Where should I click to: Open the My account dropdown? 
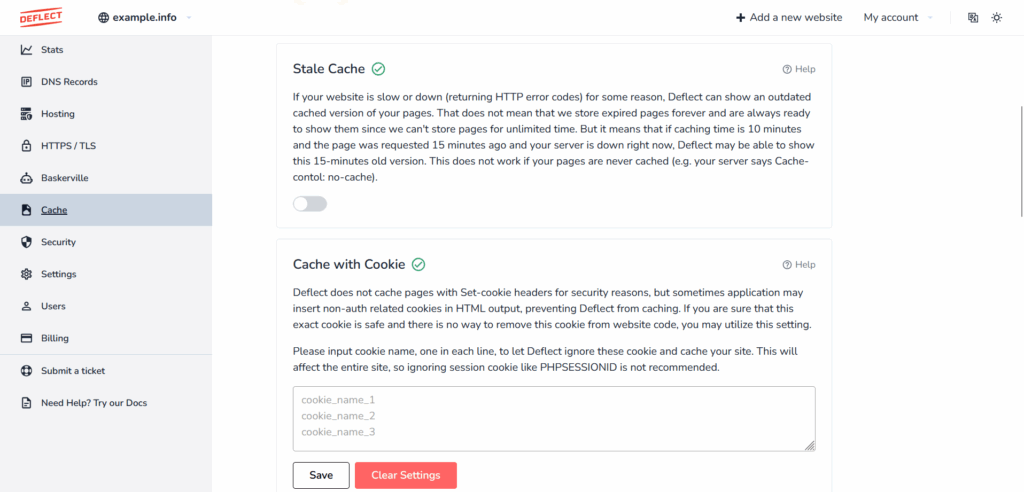tap(898, 18)
